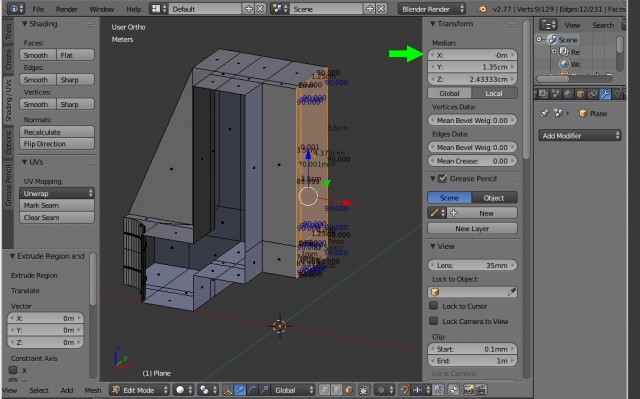Select the rotate manipulator arc icon

point(252,390)
